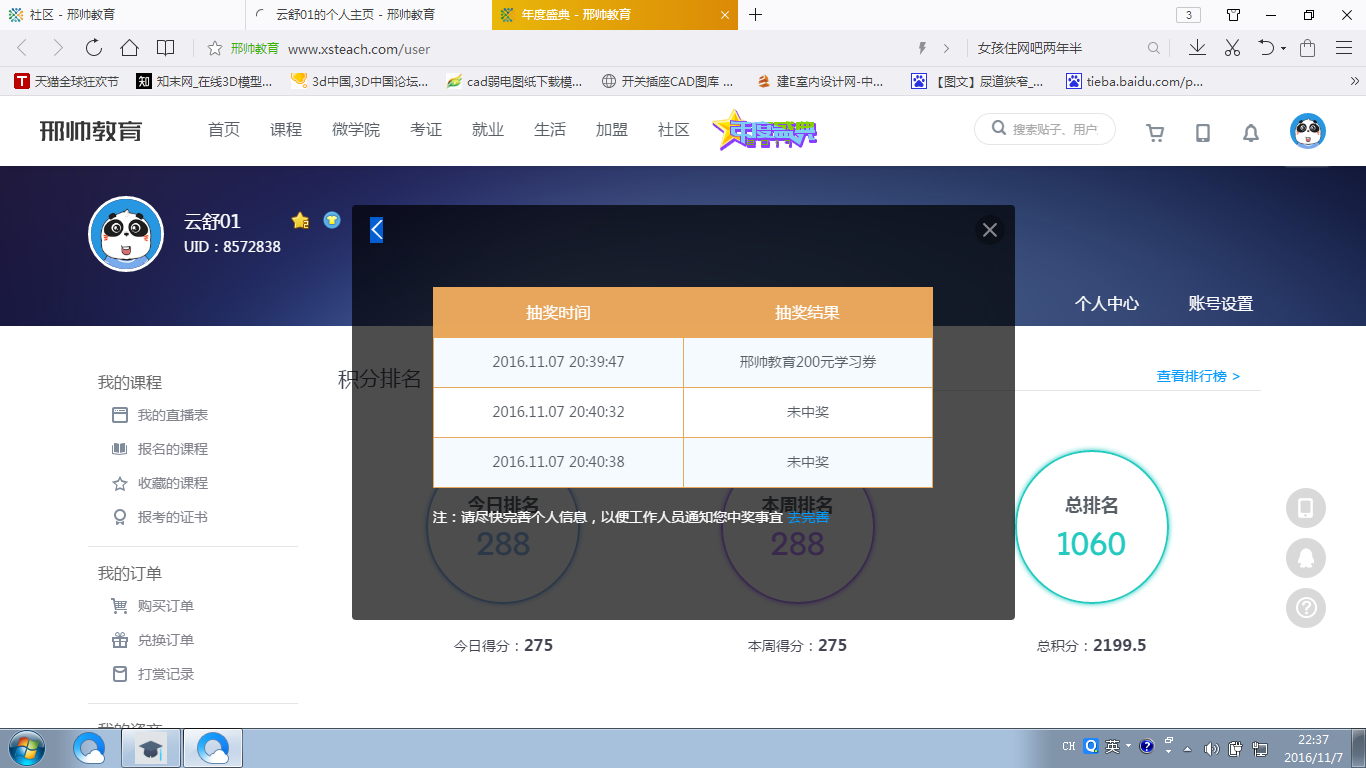Click the cart icon next to 购买订单

(119, 606)
